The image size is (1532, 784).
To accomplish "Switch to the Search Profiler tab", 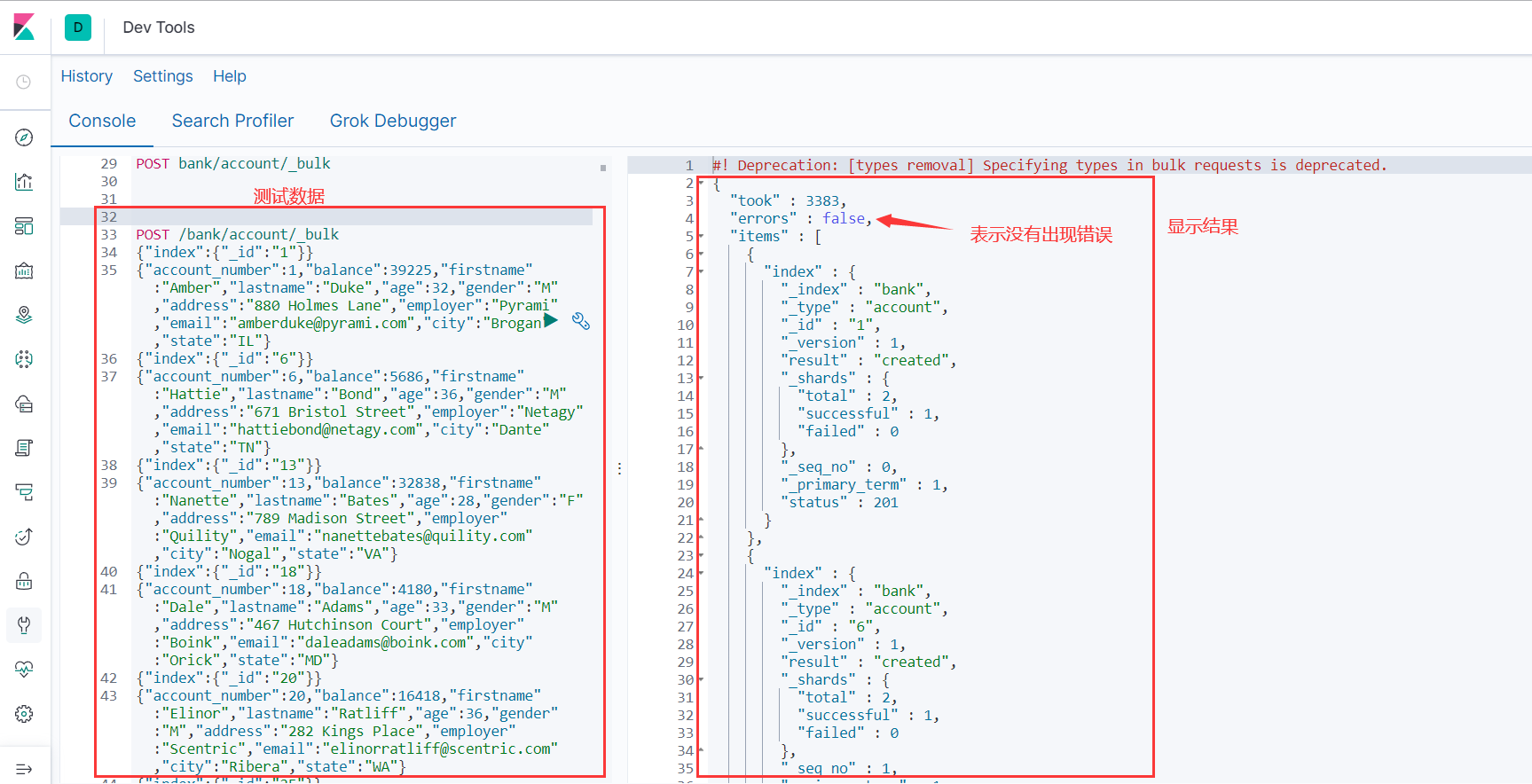I will tap(232, 121).
